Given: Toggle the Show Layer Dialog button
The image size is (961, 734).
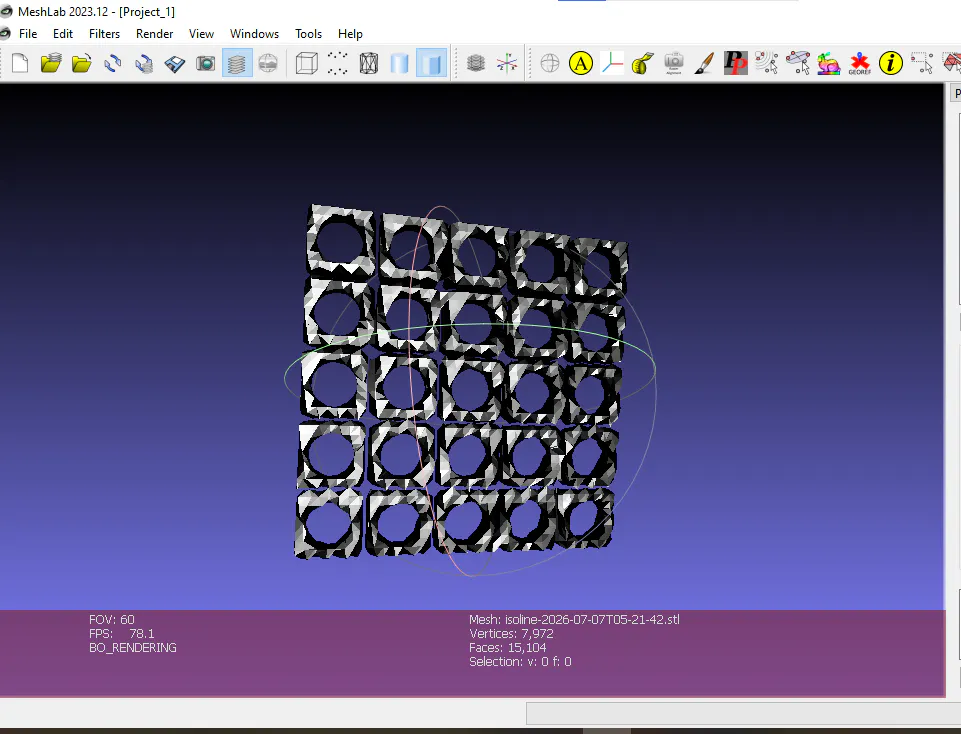Looking at the screenshot, I should 237,63.
